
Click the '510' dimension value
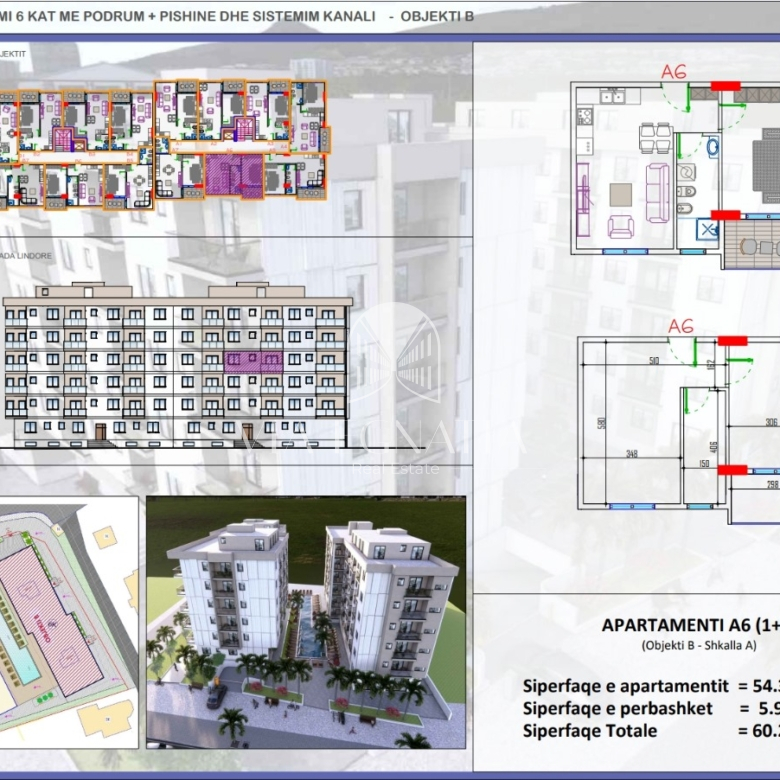click(x=654, y=361)
